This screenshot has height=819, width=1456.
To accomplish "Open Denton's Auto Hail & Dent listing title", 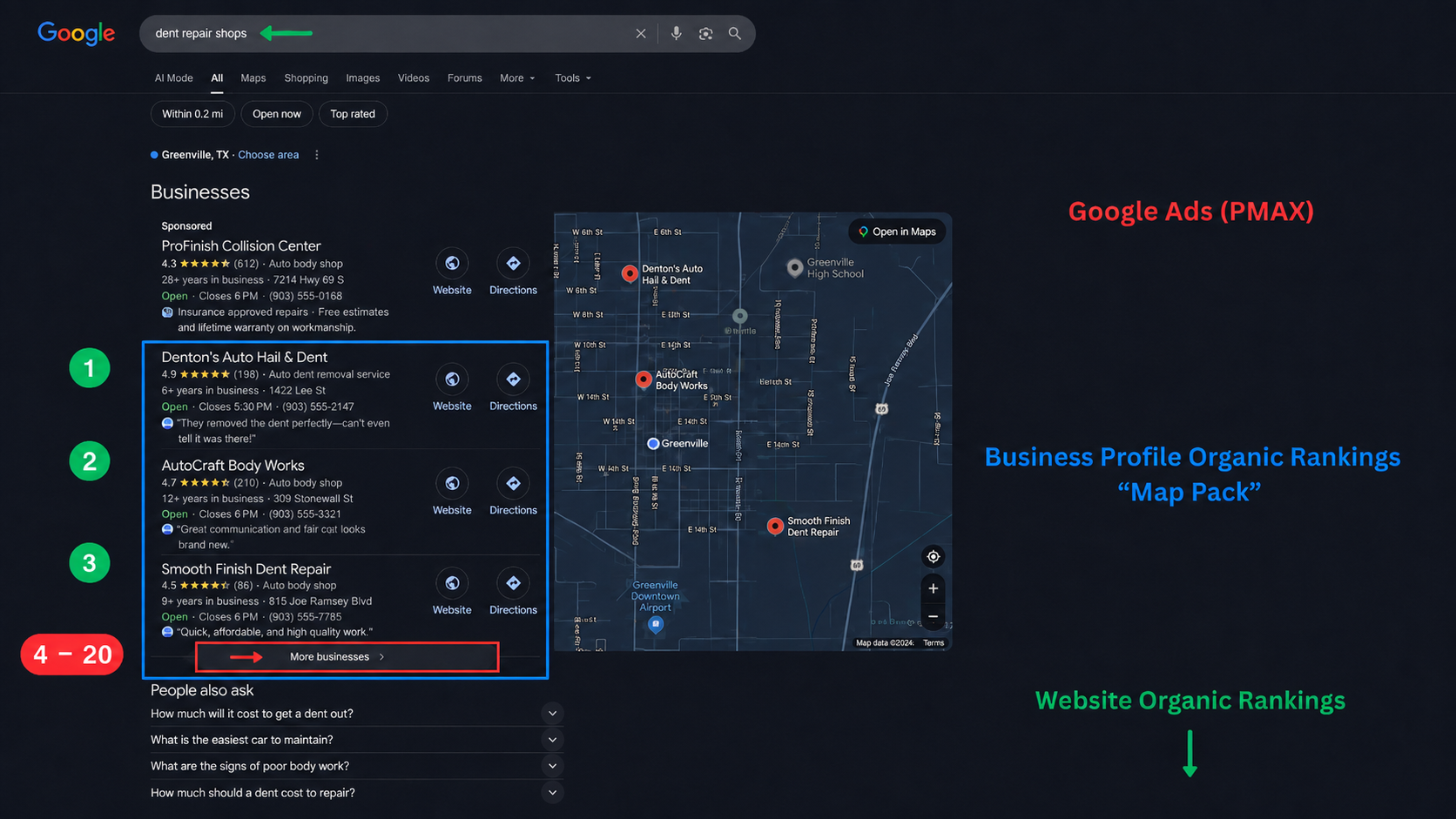I will (x=245, y=357).
